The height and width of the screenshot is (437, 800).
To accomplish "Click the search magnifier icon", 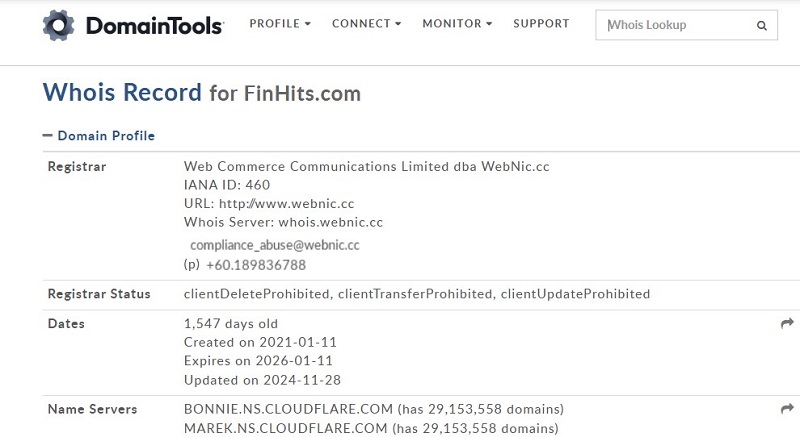I will point(761,25).
